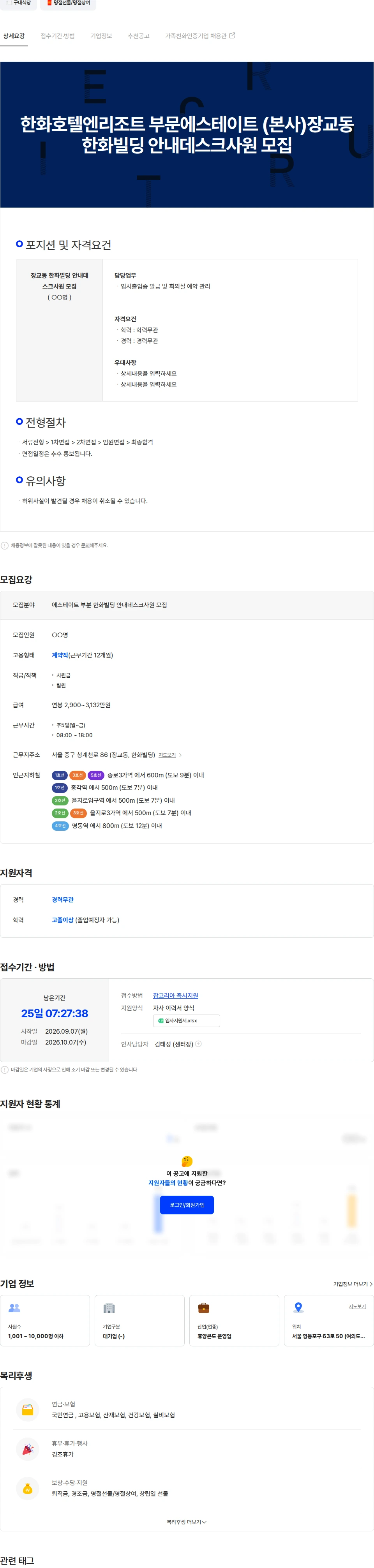Select the 기업정보 tab
The image size is (374, 1568).
[x=101, y=36]
